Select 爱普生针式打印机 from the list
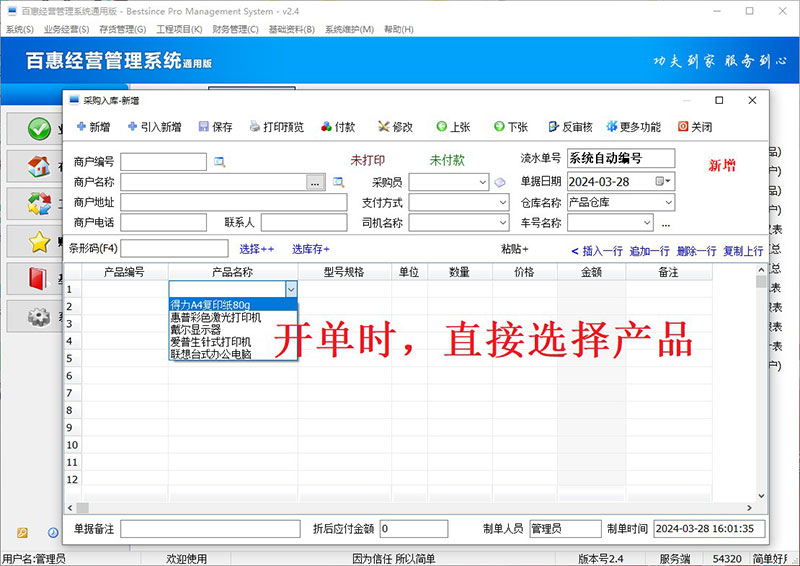The image size is (800, 566). click(233, 341)
